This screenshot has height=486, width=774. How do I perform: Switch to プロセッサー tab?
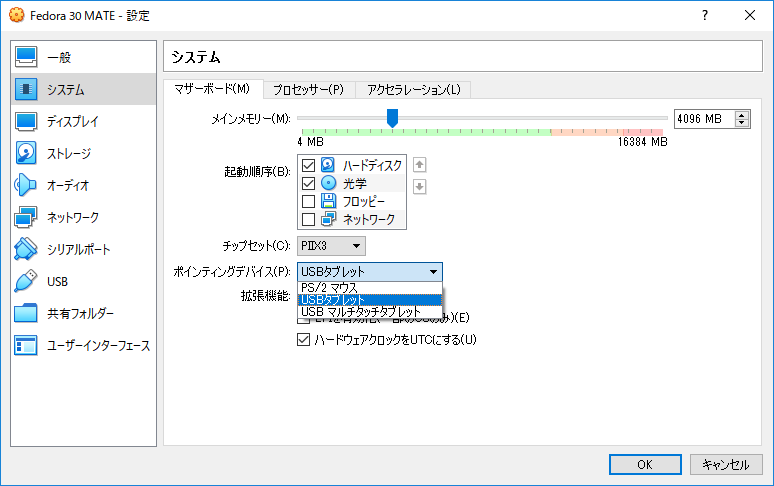click(309, 90)
